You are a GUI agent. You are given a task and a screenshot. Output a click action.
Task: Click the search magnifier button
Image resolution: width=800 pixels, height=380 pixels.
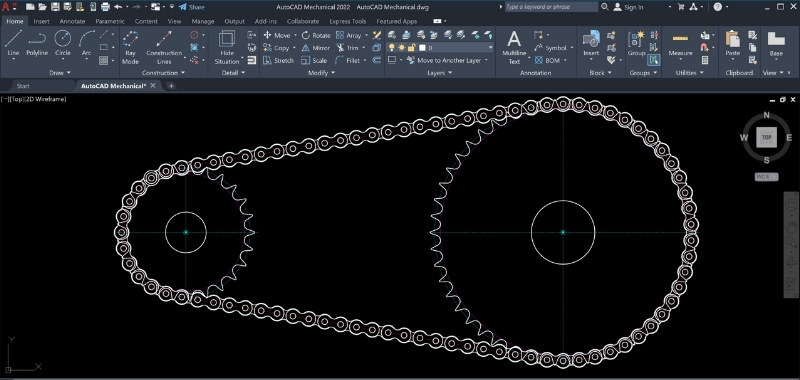tap(605, 7)
